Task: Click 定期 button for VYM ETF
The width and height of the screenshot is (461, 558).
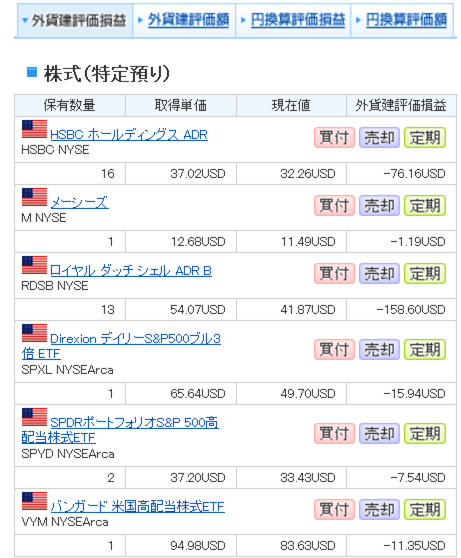Action: pyautogui.click(x=425, y=509)
